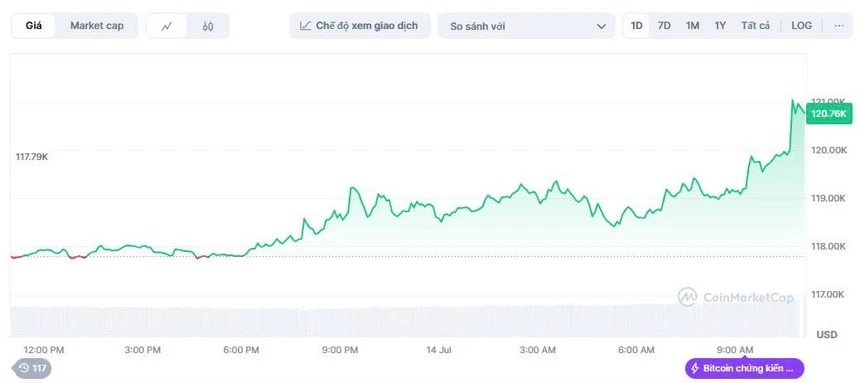Select the Market cap tab

[97, 25]
